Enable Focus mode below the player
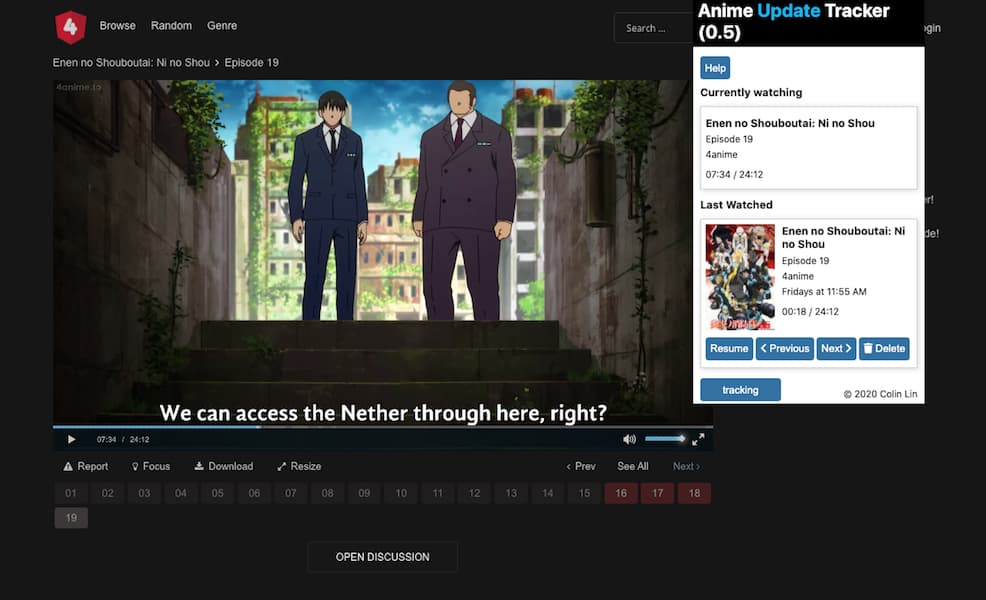This screenshot has height=600, width=986. point(151,466)
